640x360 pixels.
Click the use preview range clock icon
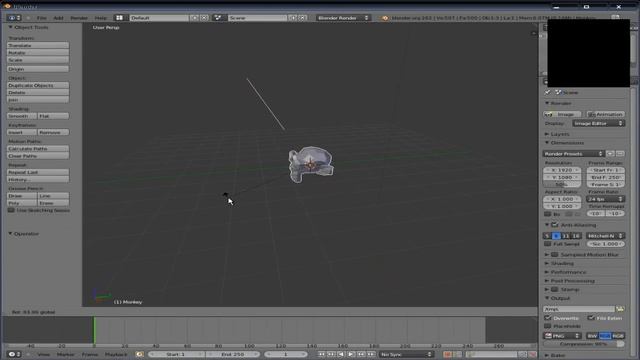tap(140, 354)
